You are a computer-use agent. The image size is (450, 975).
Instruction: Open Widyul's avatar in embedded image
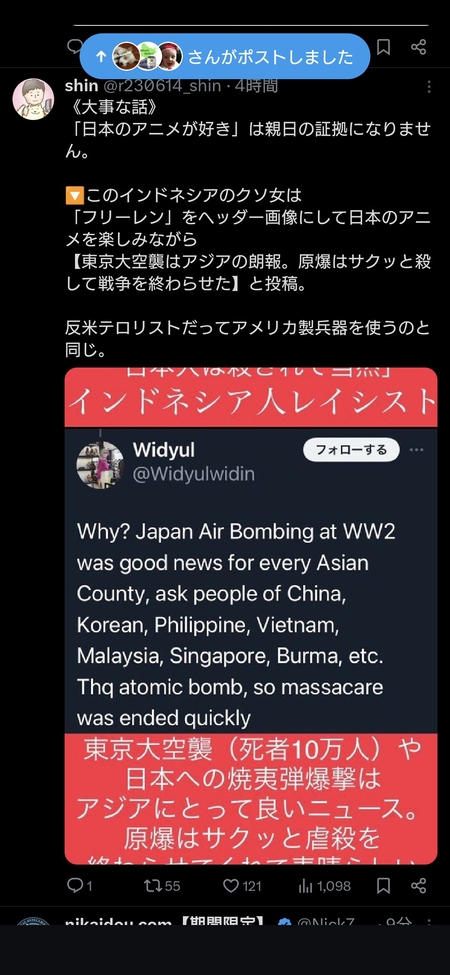coord(100,465)
